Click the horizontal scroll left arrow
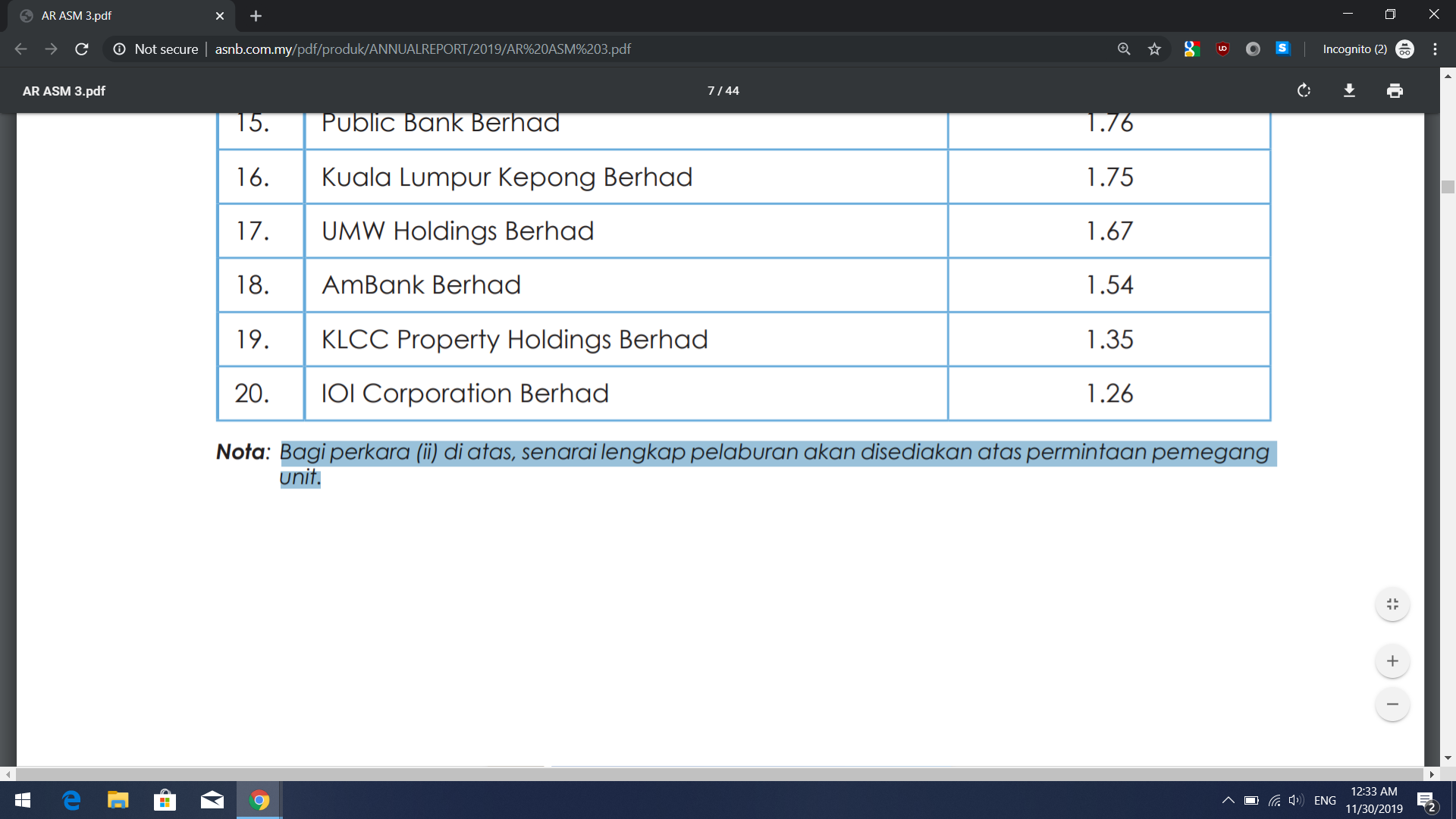The height and width of the screenshot is (819, 1456). point(8,774)
